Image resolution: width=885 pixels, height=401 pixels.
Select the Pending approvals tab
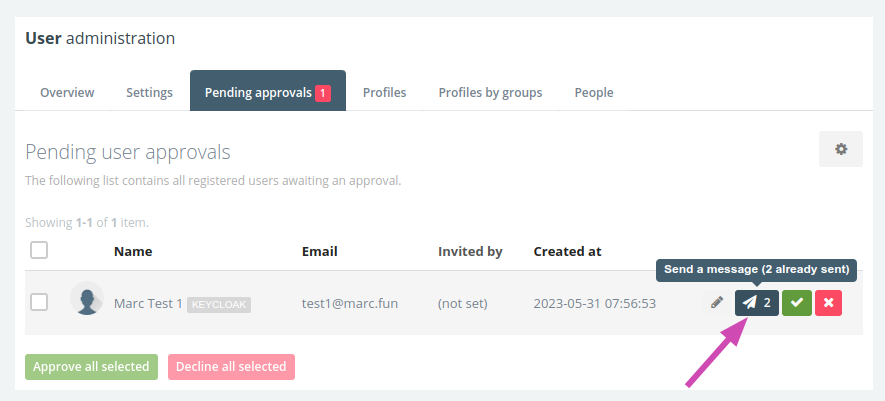click(x=268, y=91)
